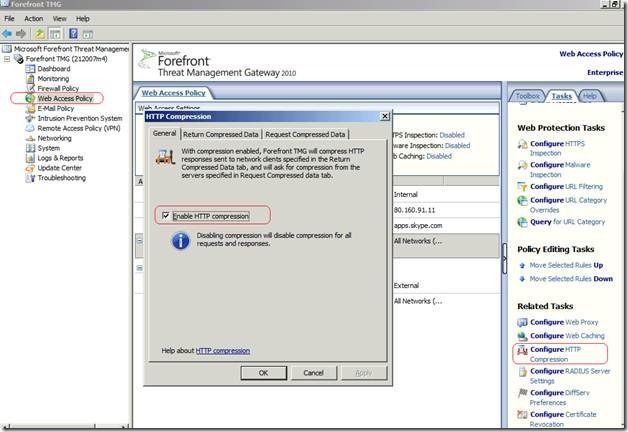Image resolution: width=628 pixels, height=432 pixels.
Task: Click the Show/Hide console tree toolbar icon
Action: pyautogui.click(x=55, y=34)
